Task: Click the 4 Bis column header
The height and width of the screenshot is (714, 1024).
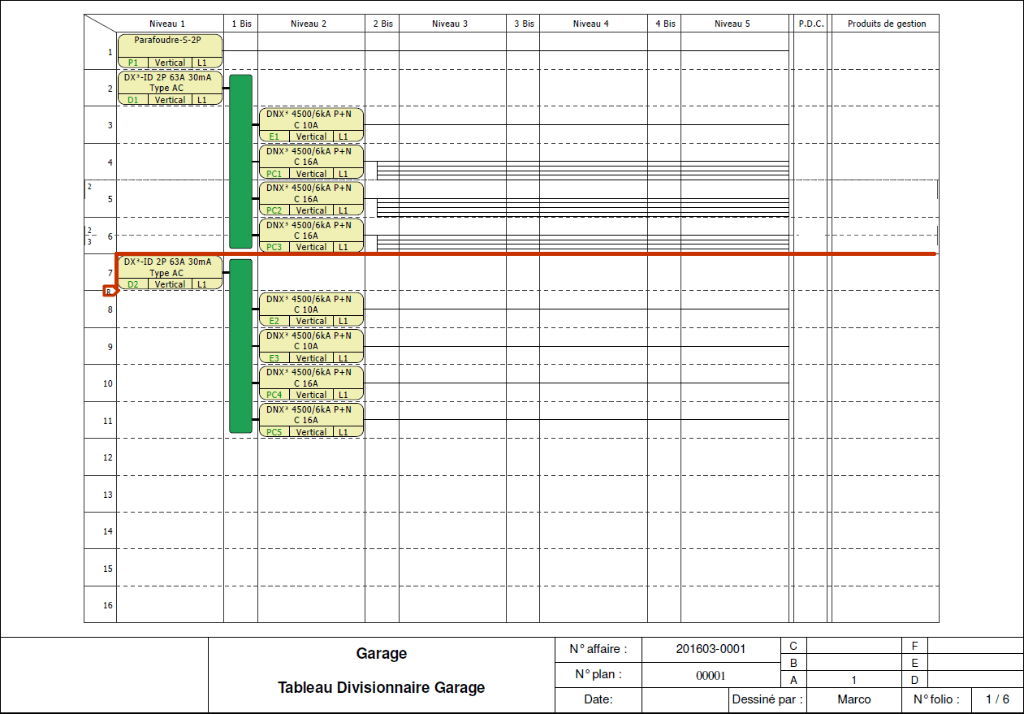Action: [x=665, y=24]
